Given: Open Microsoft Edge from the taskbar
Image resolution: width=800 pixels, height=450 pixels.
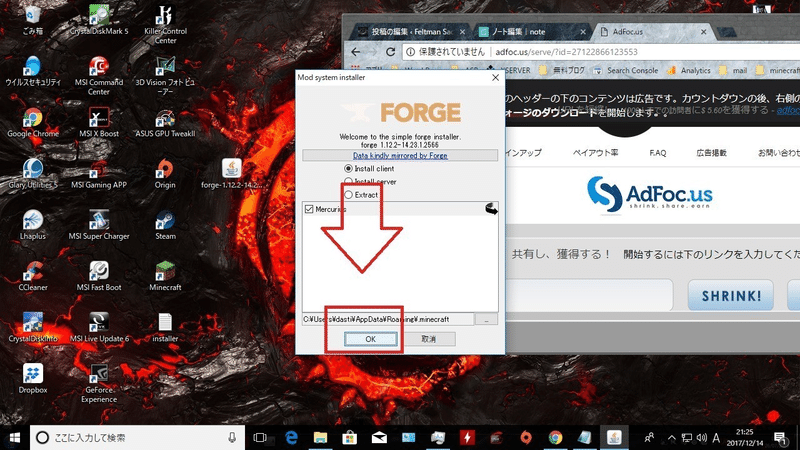Looking at the screenshot, I should tap(291, 437).
